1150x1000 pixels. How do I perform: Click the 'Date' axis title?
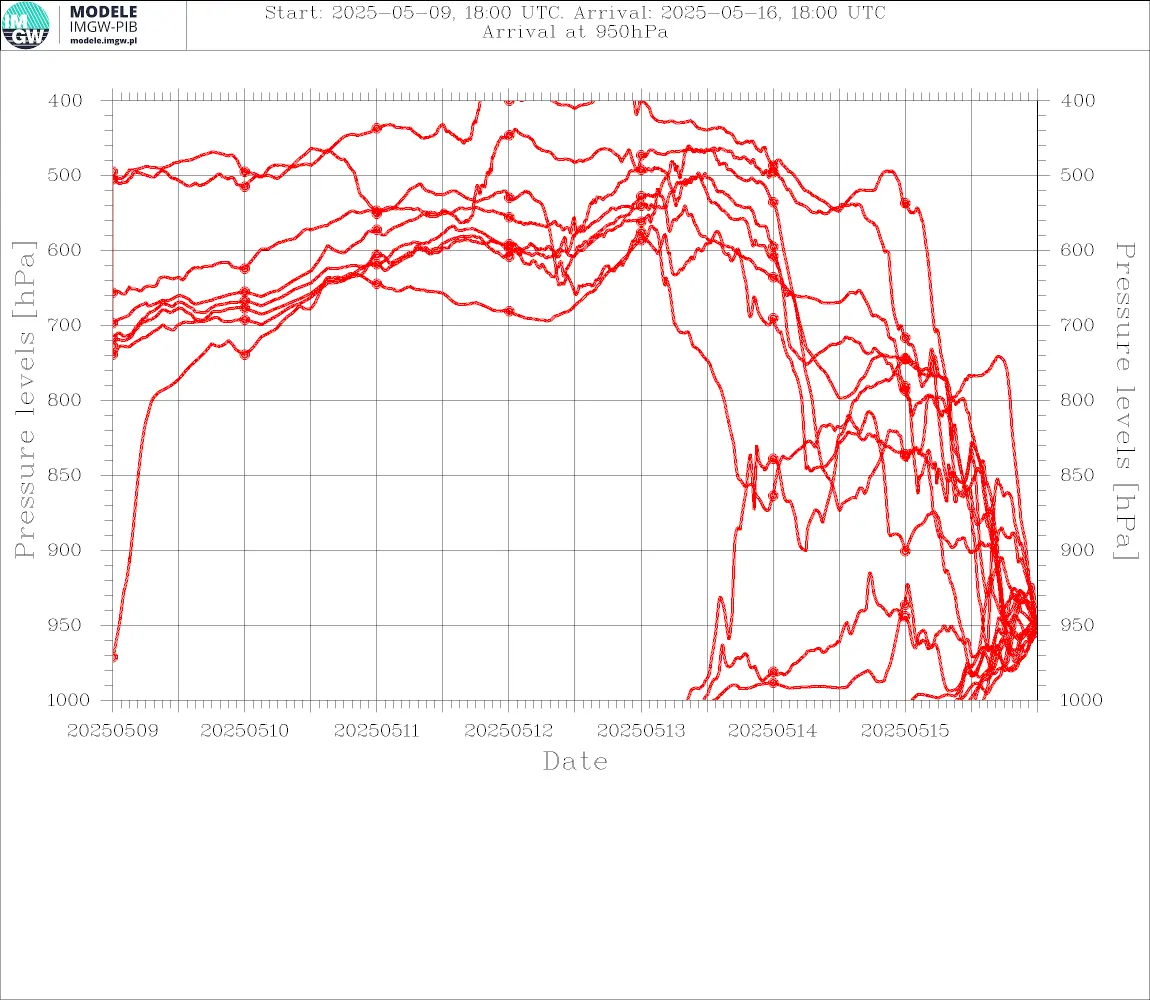click(x=575, y=762)
